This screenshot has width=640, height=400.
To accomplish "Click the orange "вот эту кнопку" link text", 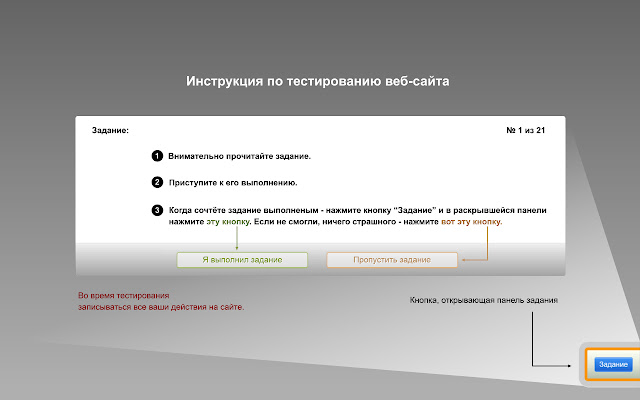I will click(x=471, y=222).
